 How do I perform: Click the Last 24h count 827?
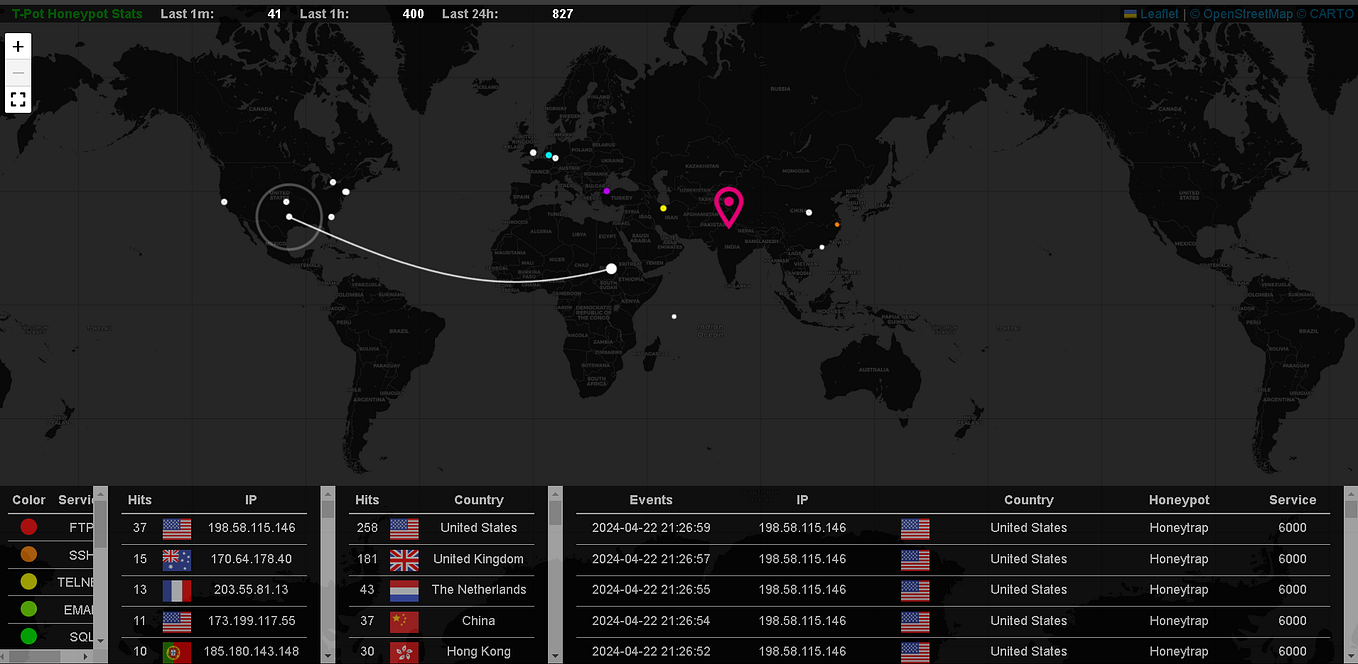click(x=563, y=14)
